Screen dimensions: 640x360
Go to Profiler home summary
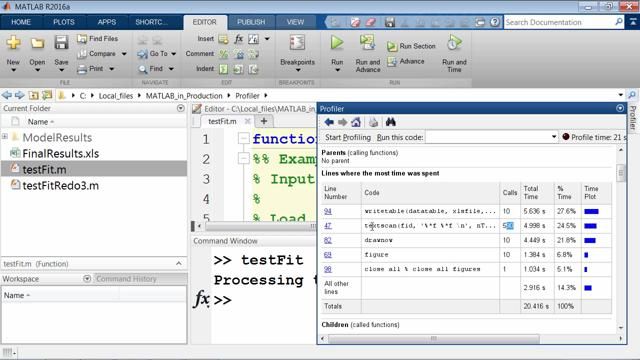click(356, 122)
